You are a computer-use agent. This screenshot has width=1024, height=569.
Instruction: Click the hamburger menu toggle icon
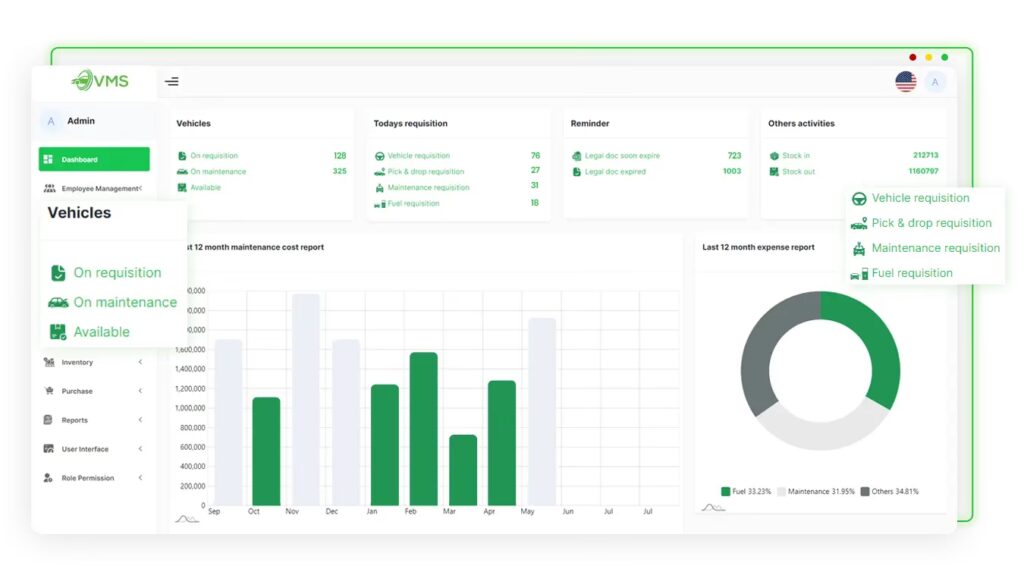(x=172, y=82)
